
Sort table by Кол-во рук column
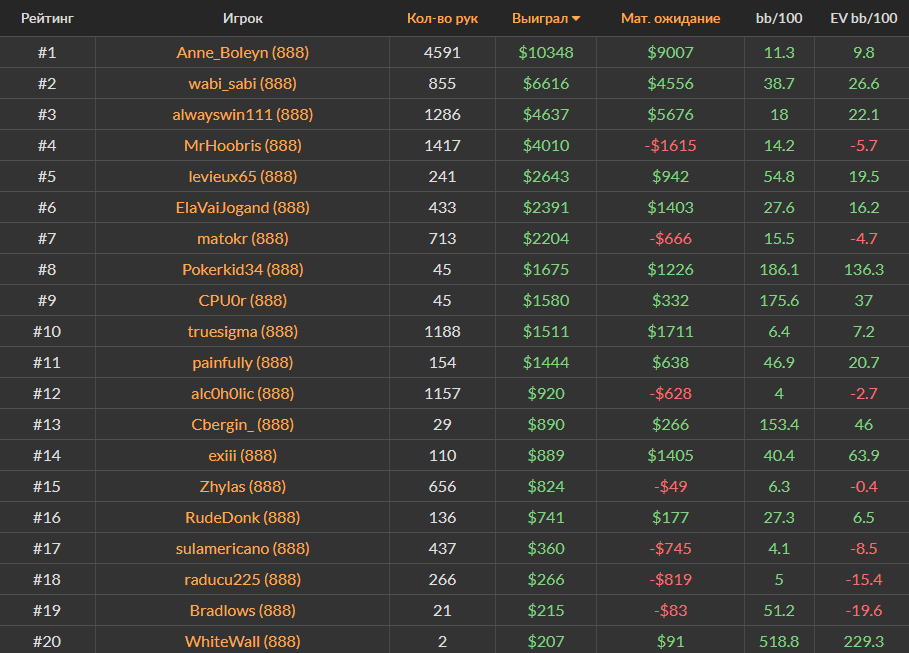[x=442, y=19]
